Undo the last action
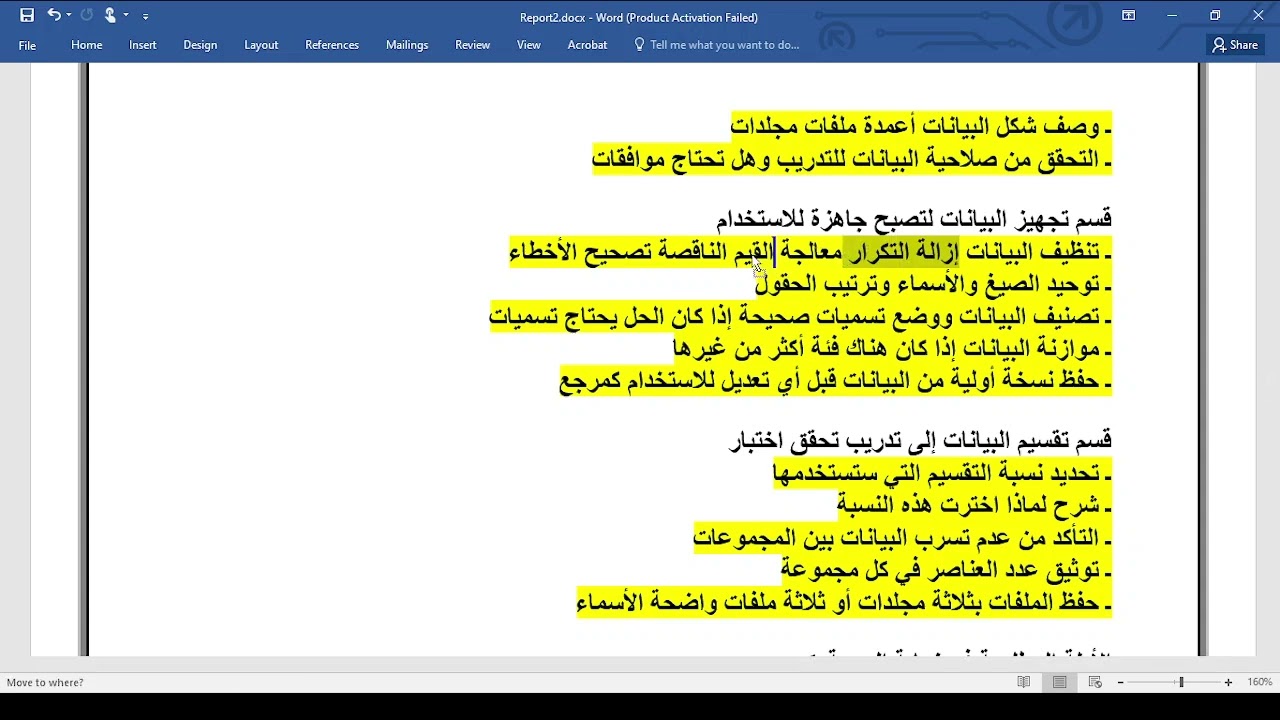Viewport: 1280px width, 720px height. [x=53, y=15]
